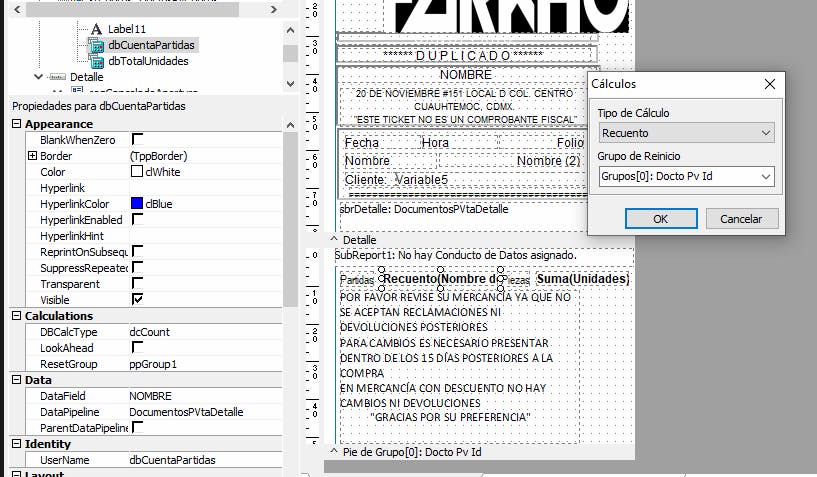This screenshot has height=477, width=817.
Task: Toggle the SuppressRepeatedValues checkbox
Action: tap(137, 267)
